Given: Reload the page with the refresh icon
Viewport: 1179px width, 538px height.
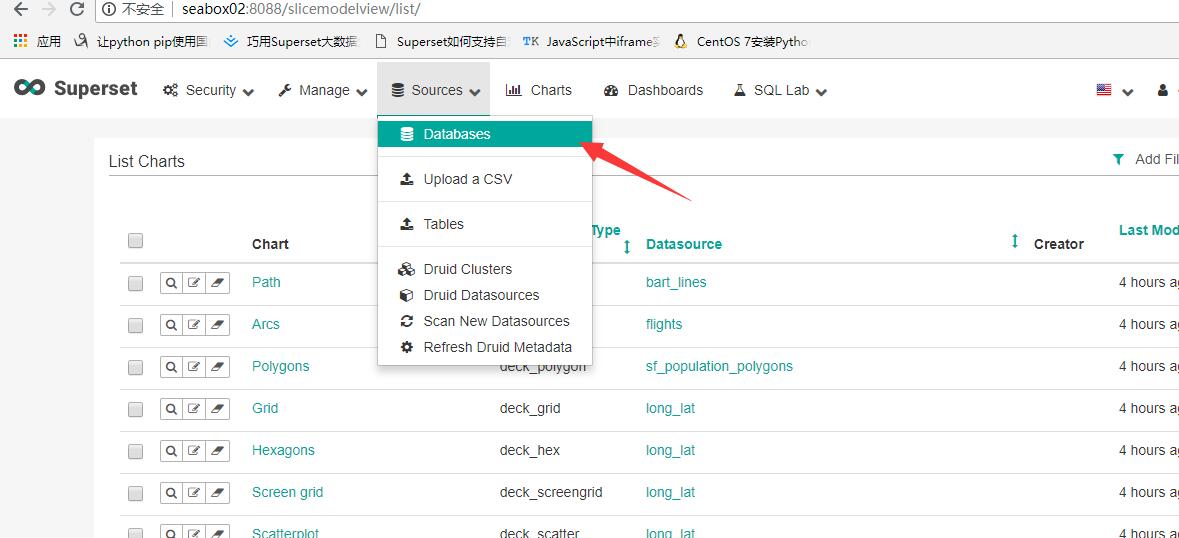Looking at the screenshot, I should click(76, 10).
